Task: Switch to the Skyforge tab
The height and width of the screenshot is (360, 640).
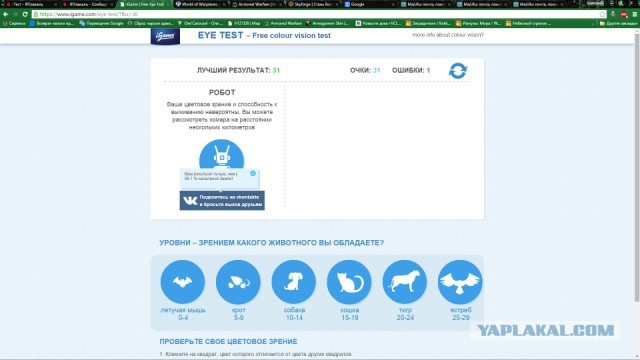Action: point(313,4)
